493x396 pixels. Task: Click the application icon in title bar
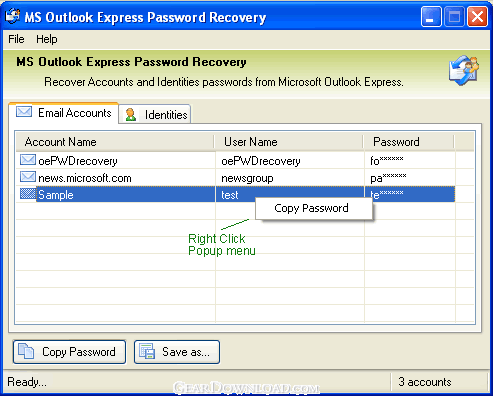(x=13, y=16)
